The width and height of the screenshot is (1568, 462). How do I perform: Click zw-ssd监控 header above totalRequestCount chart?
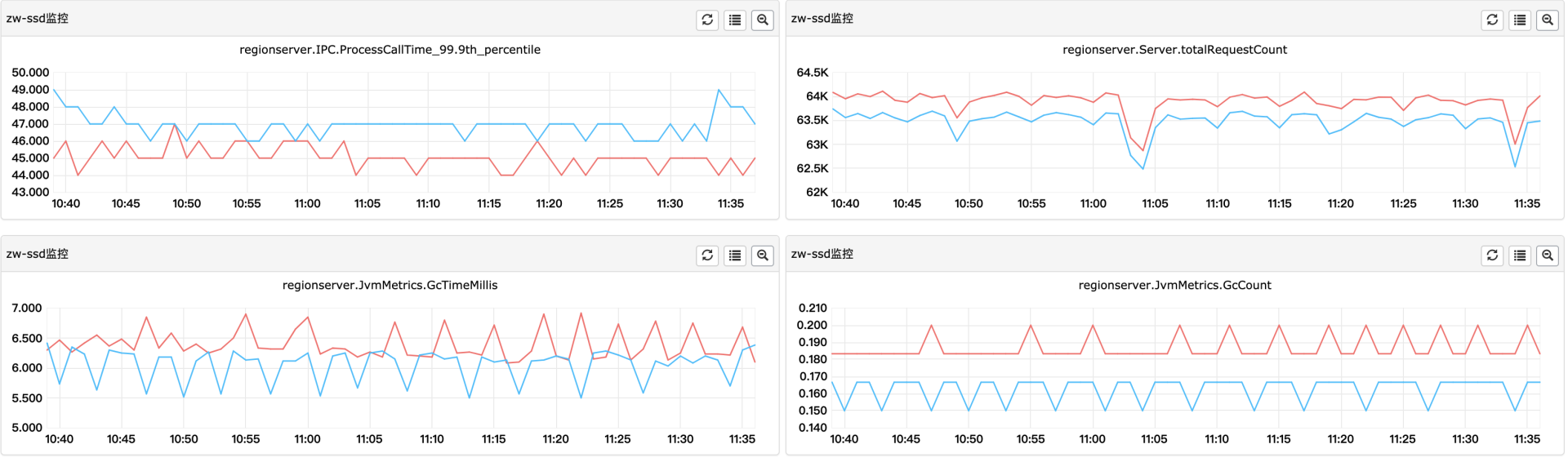(x=822, y=18)
